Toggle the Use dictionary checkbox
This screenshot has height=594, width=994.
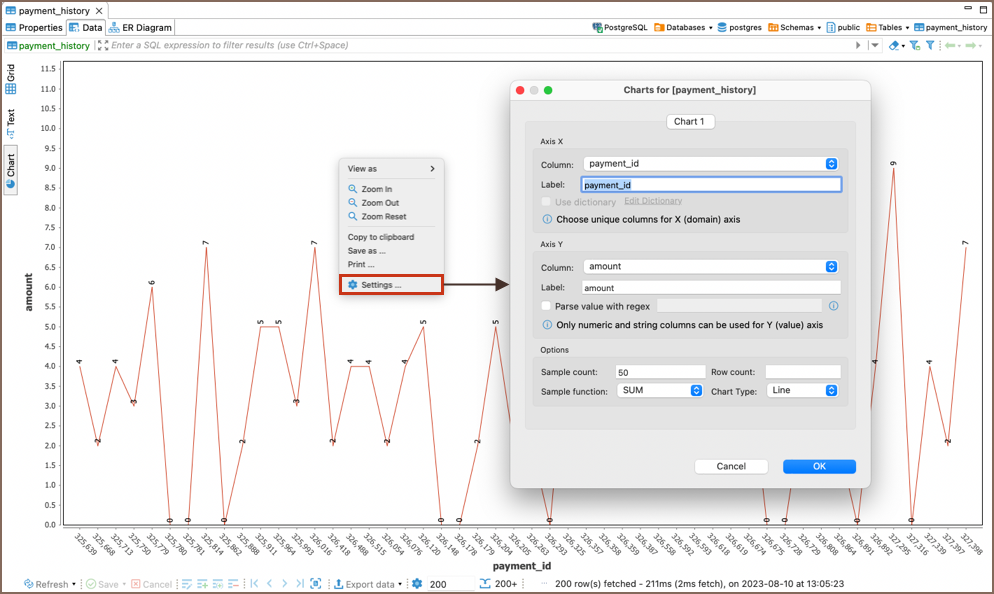[x=546, y=202]
